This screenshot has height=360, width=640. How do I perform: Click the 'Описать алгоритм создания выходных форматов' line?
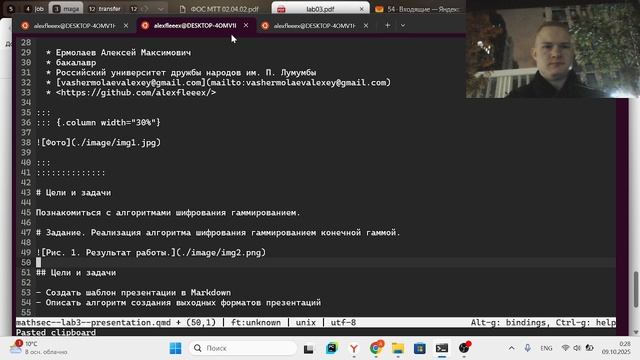pos(178,303)
